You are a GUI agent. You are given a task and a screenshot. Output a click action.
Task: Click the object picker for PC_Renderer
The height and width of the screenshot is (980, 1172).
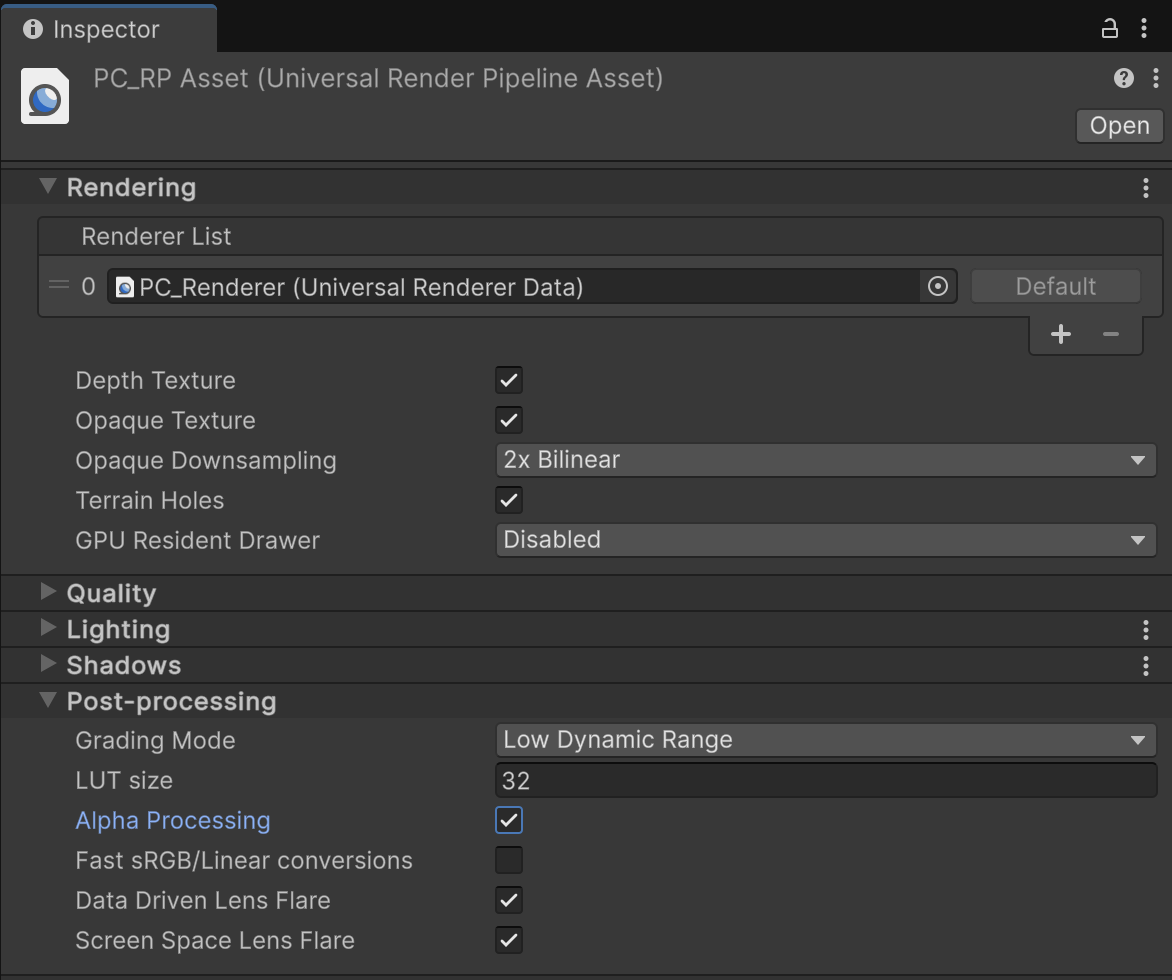pyautogui.click(x=937, y=287)
